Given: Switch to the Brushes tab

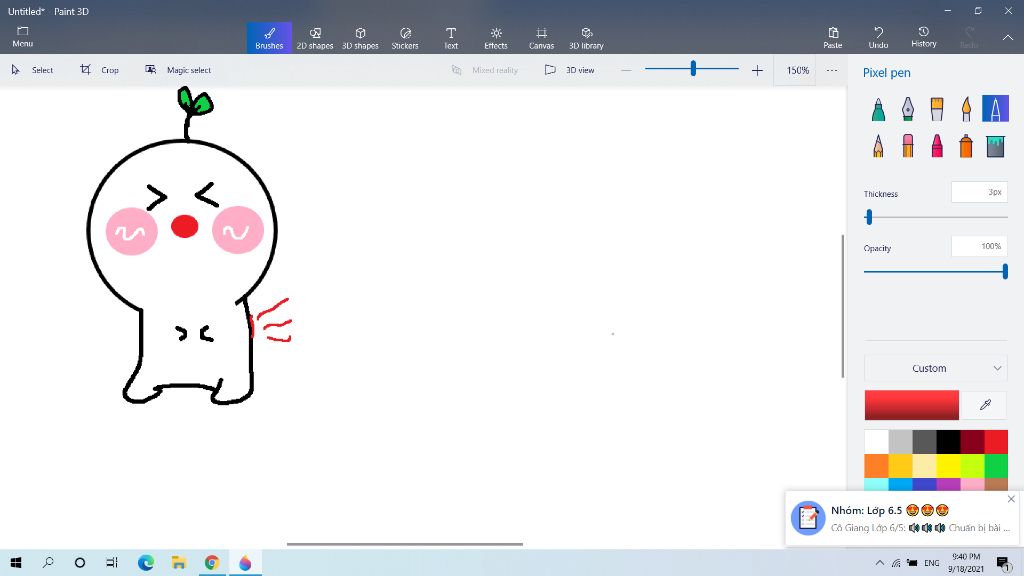Looking at the screenshot, I should tap(269, 37).
